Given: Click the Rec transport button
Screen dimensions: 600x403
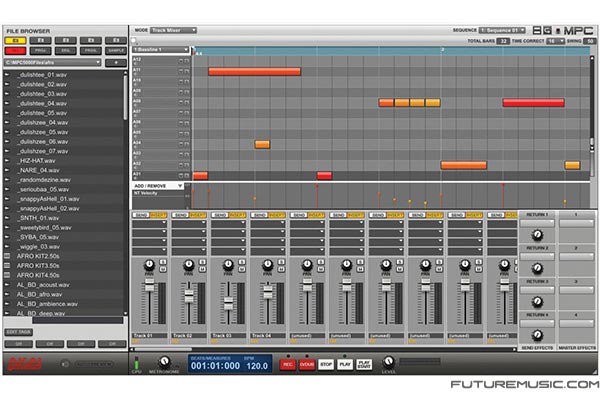Looking at the screenshot, I should (x=288, y=365).
